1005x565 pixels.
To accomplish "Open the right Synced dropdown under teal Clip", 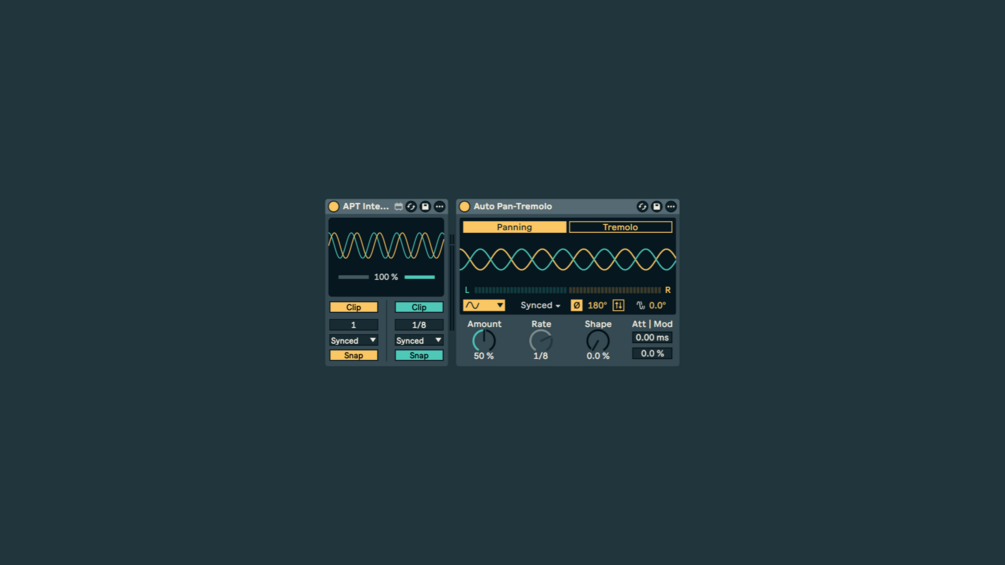I will [419, 340].
